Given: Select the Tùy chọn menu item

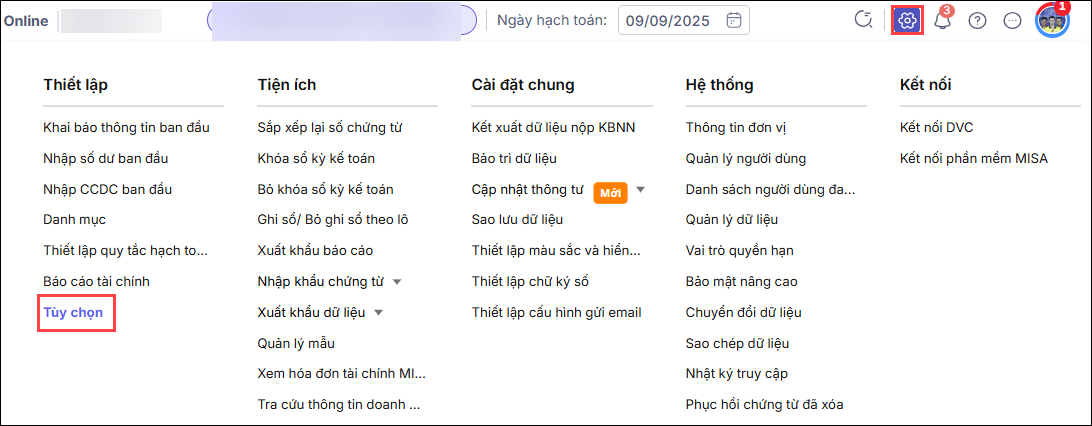Looking at the screenshot, I should 73,313.
